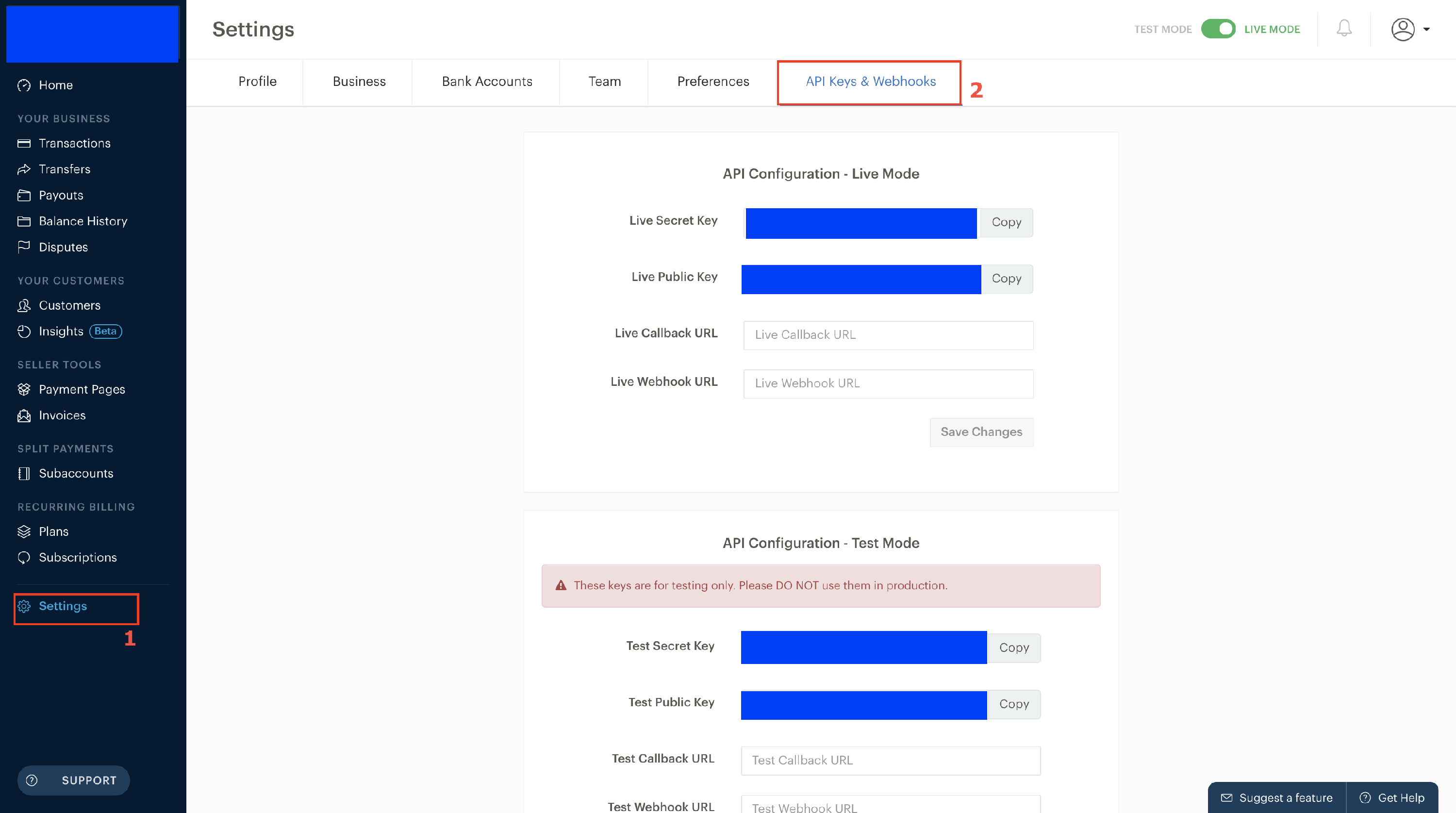1456x813 pixels.
Task: Click the Live Public Key field
Action: 861,280
